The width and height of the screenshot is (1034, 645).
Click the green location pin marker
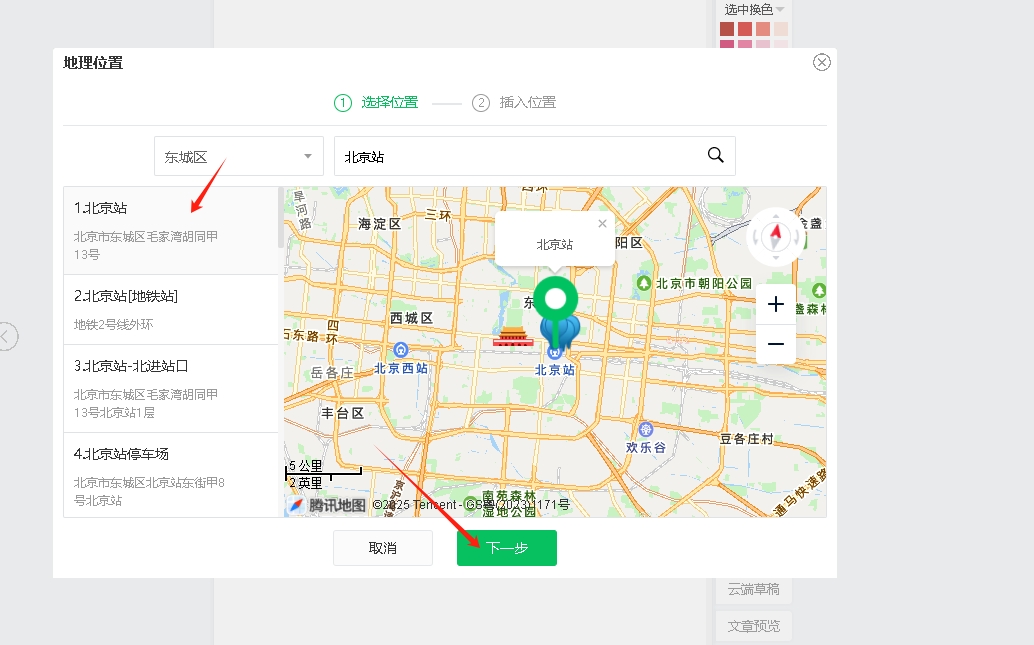[554, 299]
